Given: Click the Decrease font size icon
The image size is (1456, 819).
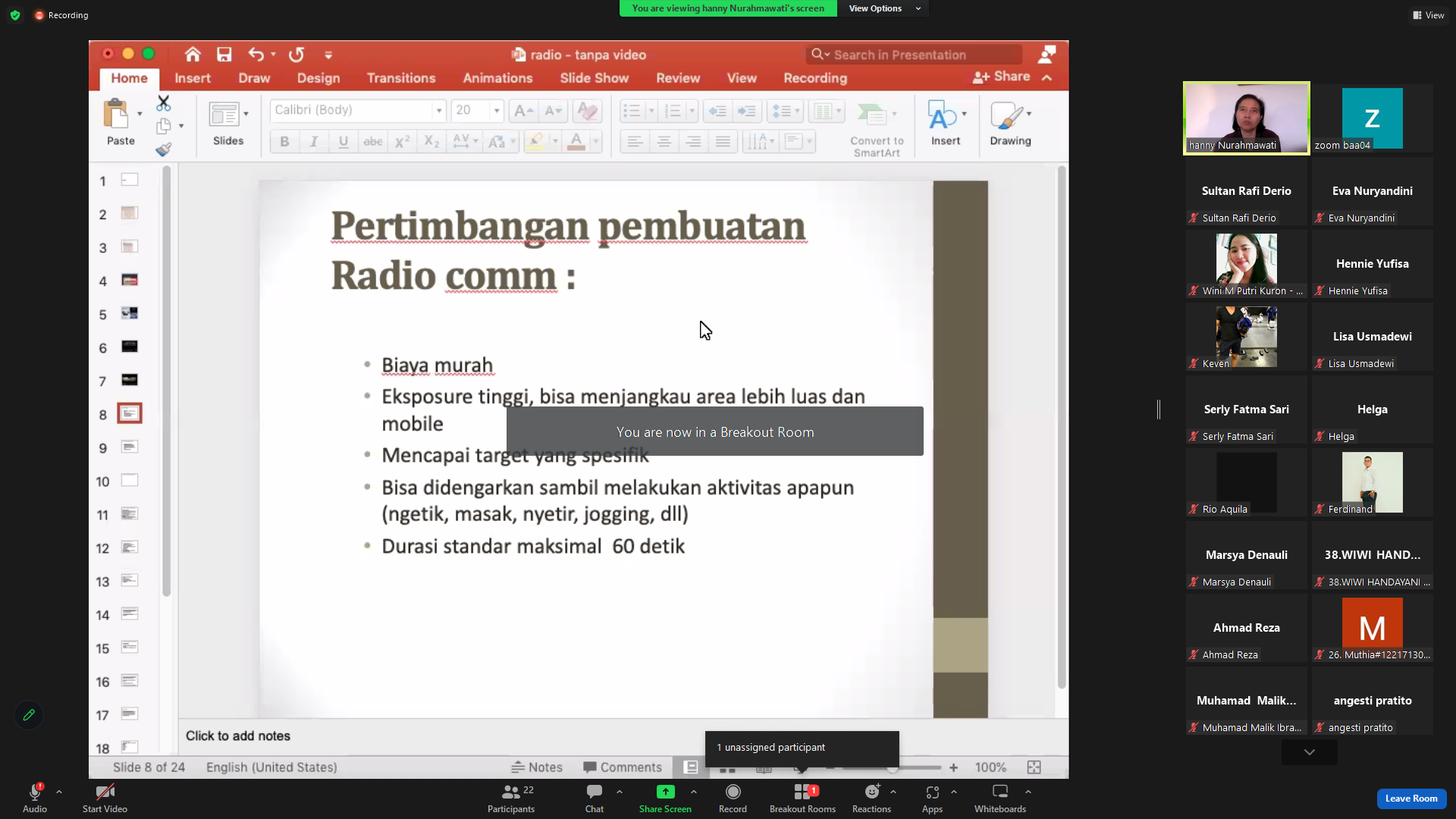Looking at the screenshot, I should point(554,111).
